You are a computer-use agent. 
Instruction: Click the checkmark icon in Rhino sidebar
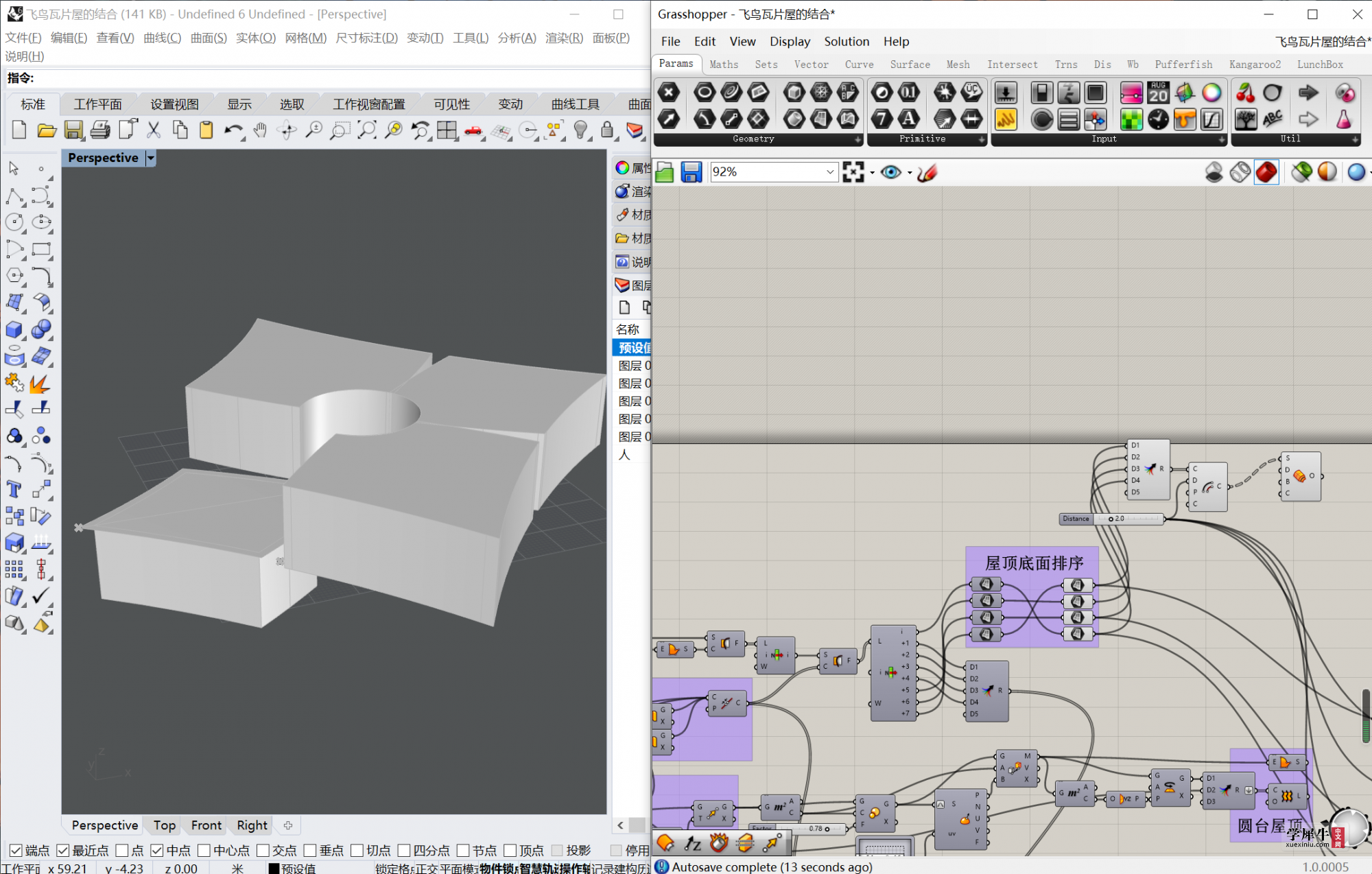click(x=40, y=595)
